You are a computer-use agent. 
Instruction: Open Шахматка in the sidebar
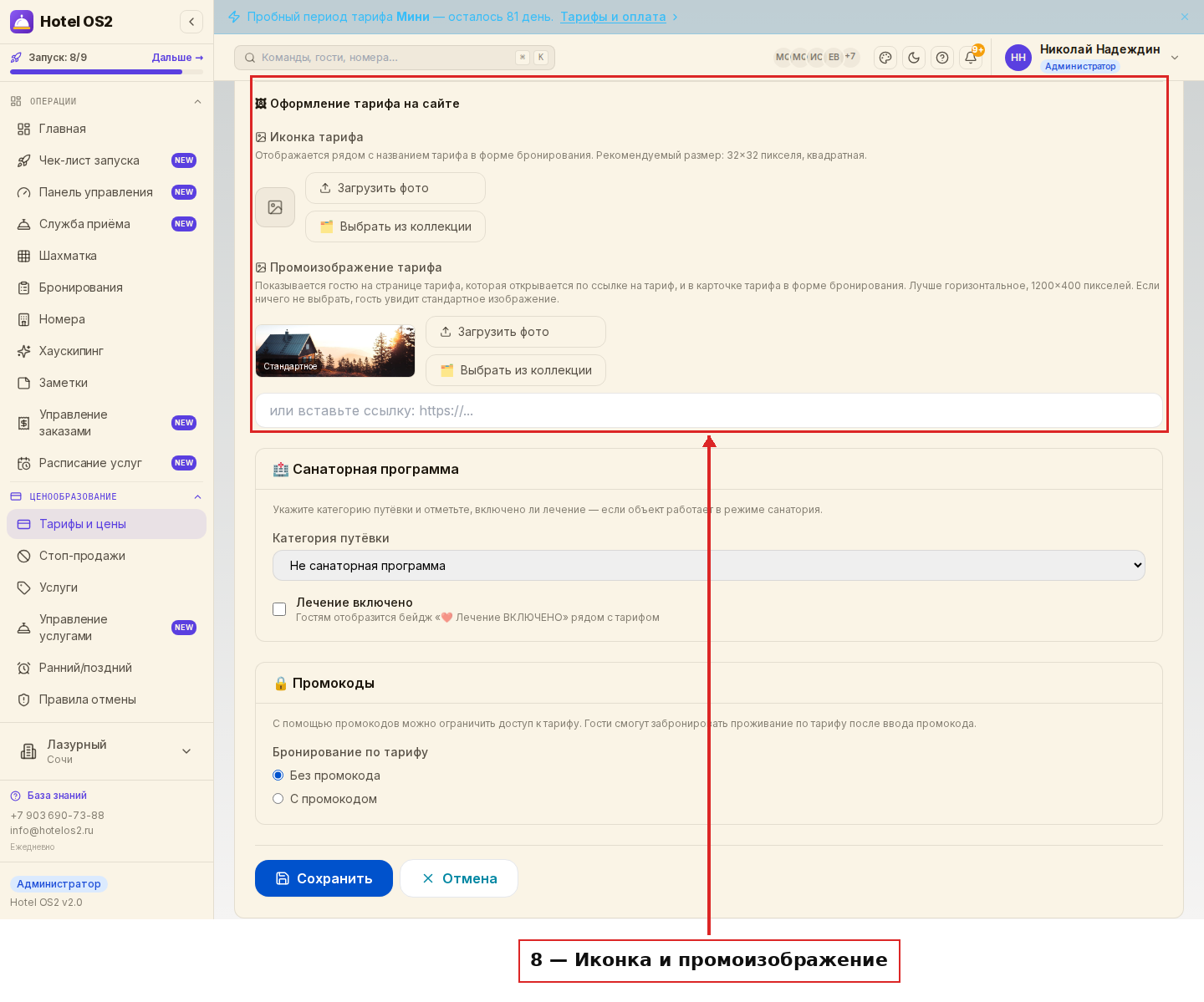106,256
